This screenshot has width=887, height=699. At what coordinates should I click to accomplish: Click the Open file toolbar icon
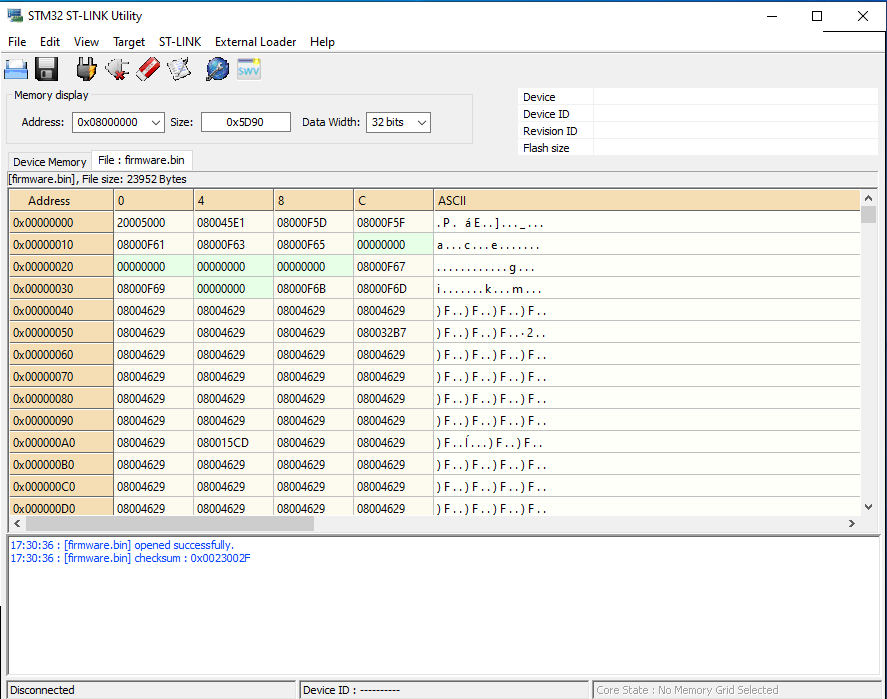point(16,70)
